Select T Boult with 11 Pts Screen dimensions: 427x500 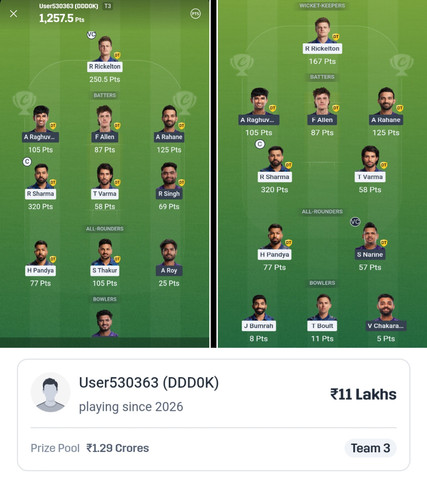(x=322, y=318)
